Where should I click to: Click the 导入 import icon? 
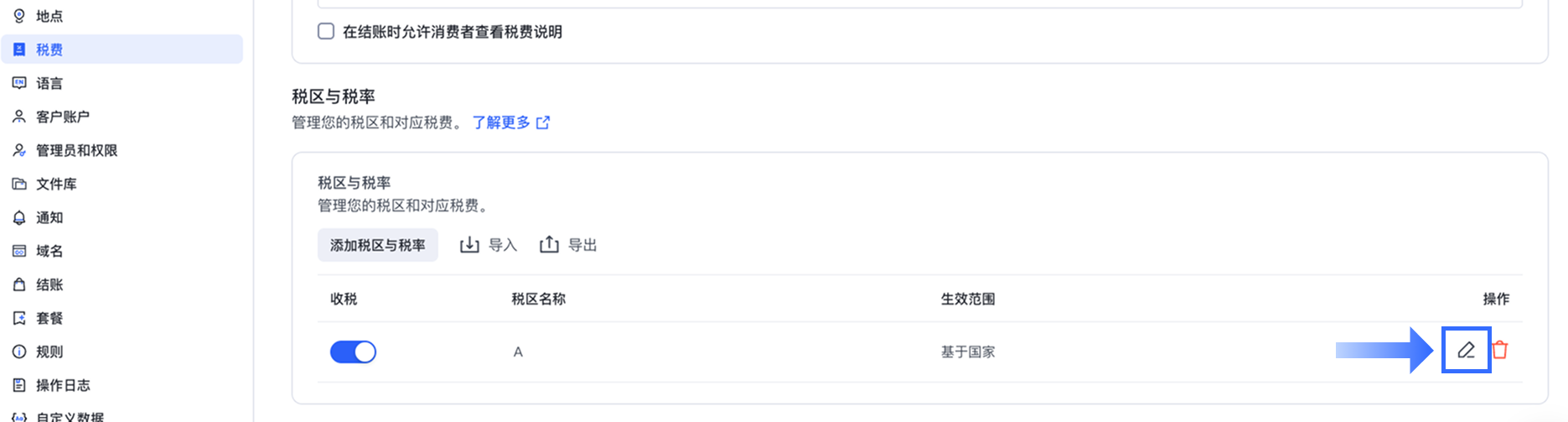(469, 245)
